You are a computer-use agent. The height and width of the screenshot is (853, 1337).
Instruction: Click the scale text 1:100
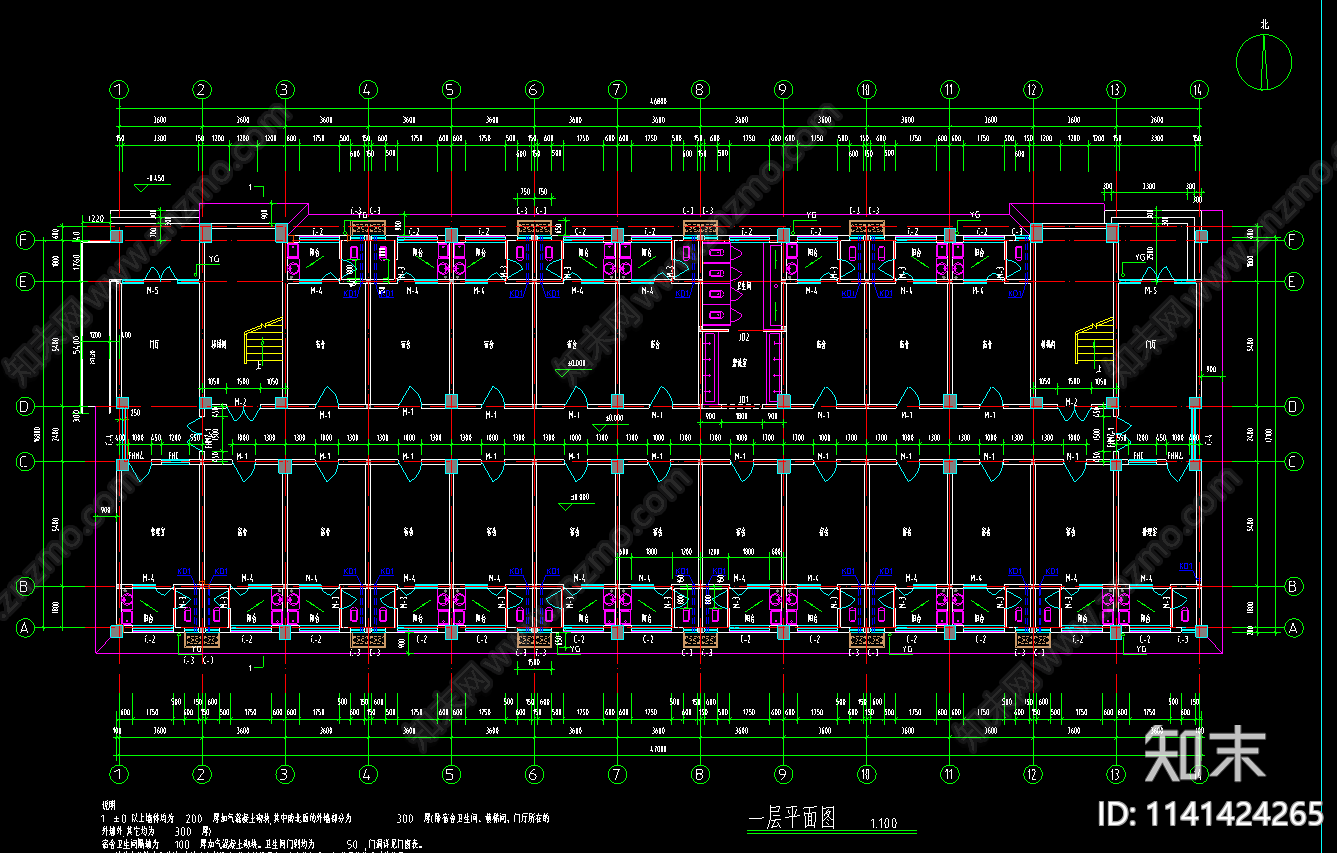point(884,824)
